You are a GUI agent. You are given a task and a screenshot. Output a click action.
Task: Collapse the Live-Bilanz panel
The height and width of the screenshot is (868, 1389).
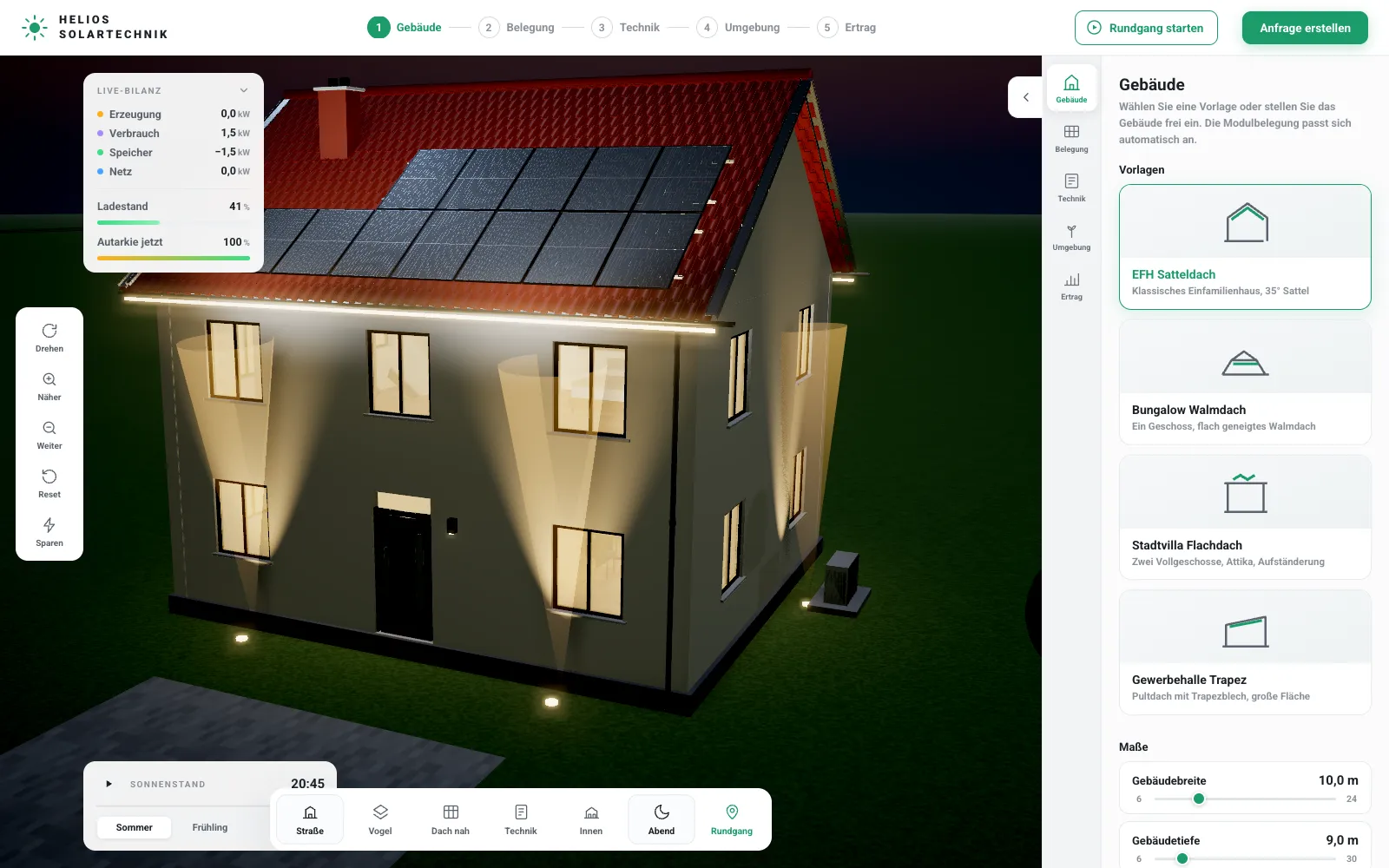click(244, 90)
